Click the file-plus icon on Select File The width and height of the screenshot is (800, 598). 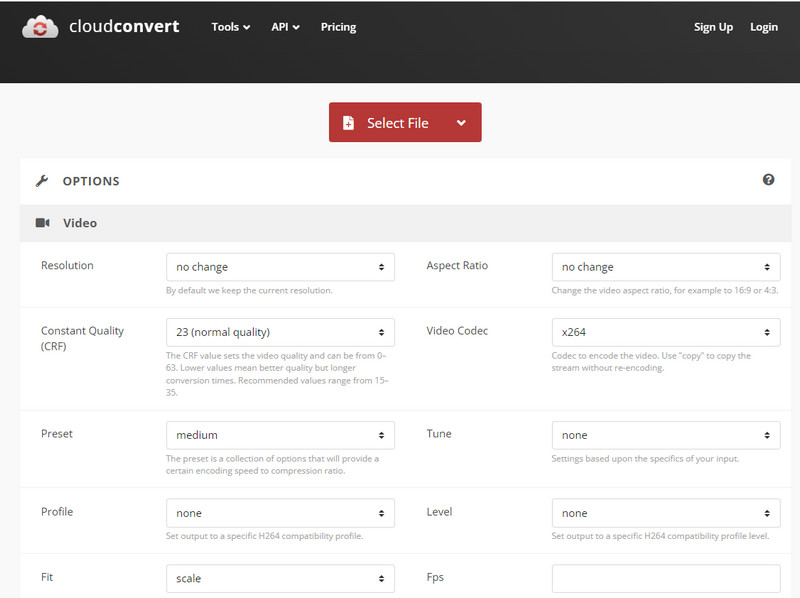tap(348, 123)
